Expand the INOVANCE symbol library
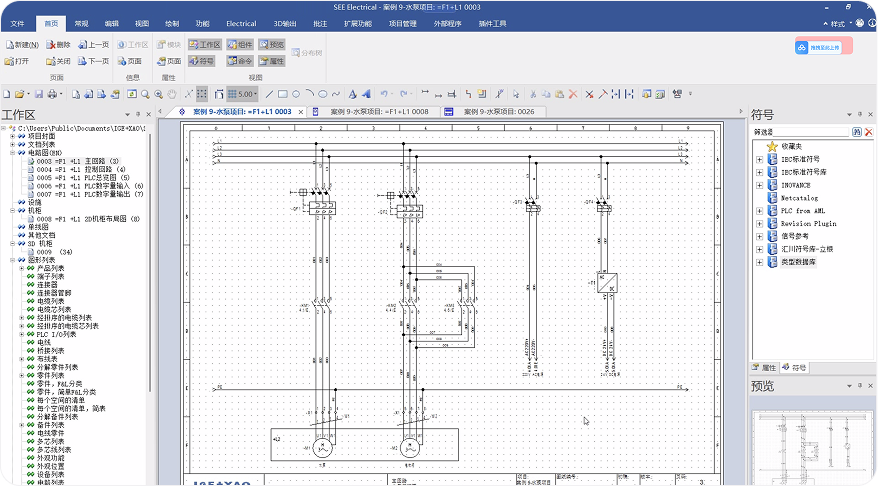This screenshot has width=878, height=486. click(x=759, y=185)
